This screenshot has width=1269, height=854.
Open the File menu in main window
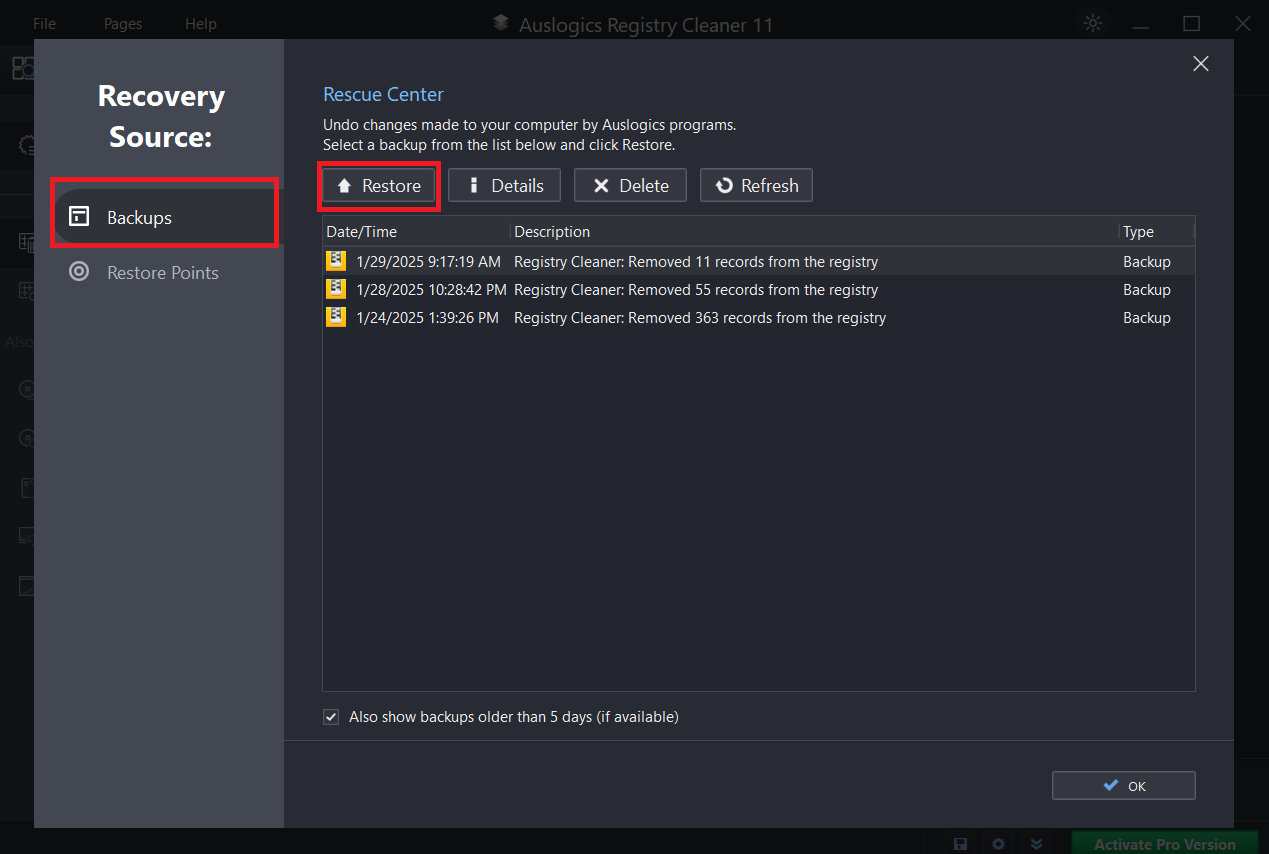[x=45, y=23]
